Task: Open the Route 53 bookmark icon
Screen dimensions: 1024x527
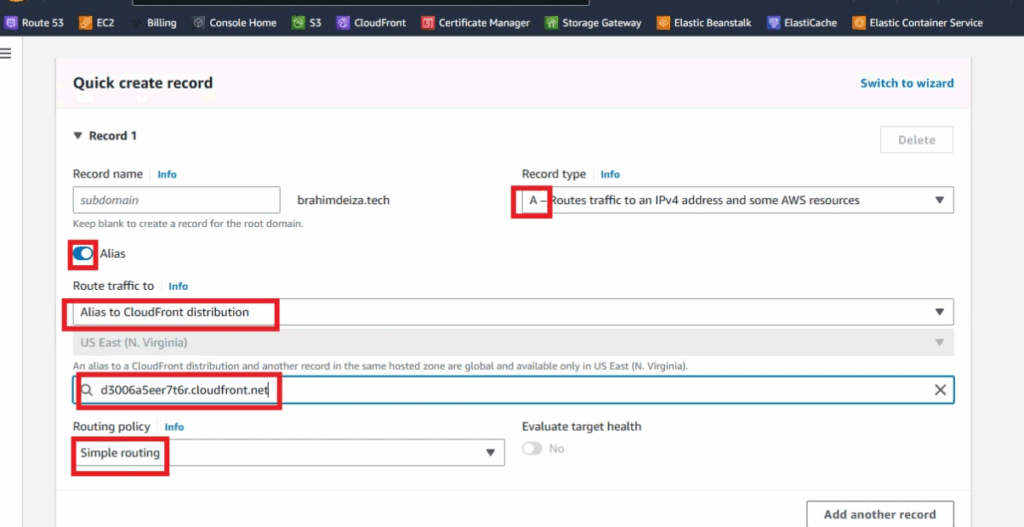Action: [10, 23]
